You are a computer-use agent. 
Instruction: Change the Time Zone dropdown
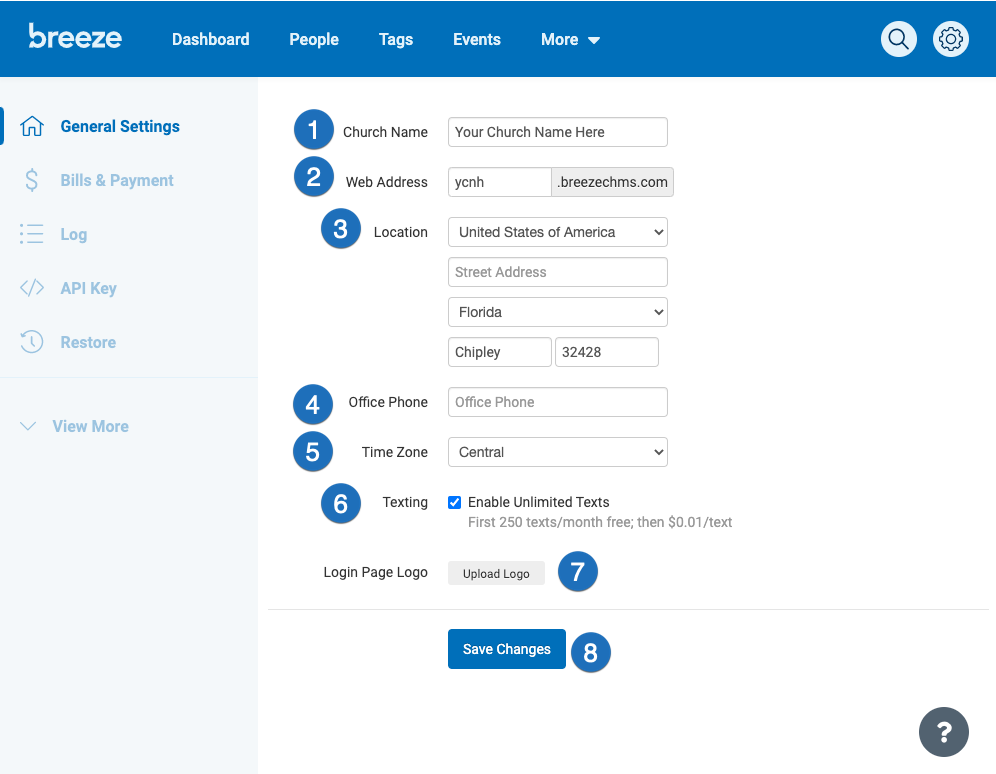[557, 451]
